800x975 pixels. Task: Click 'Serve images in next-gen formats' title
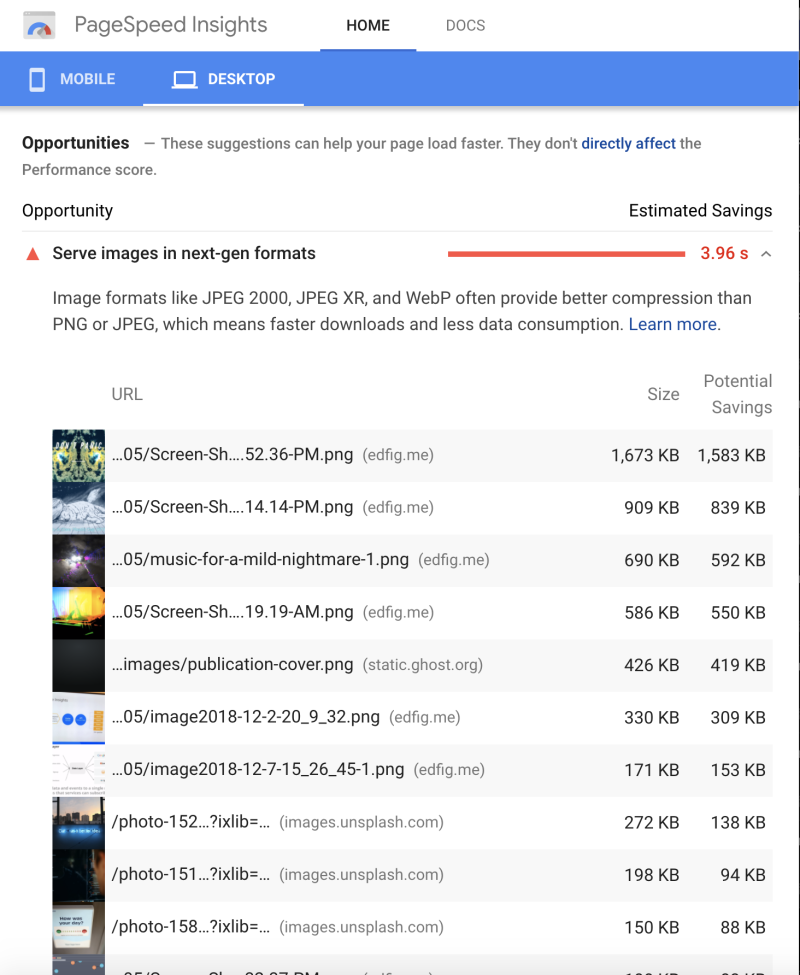point(184,254)
